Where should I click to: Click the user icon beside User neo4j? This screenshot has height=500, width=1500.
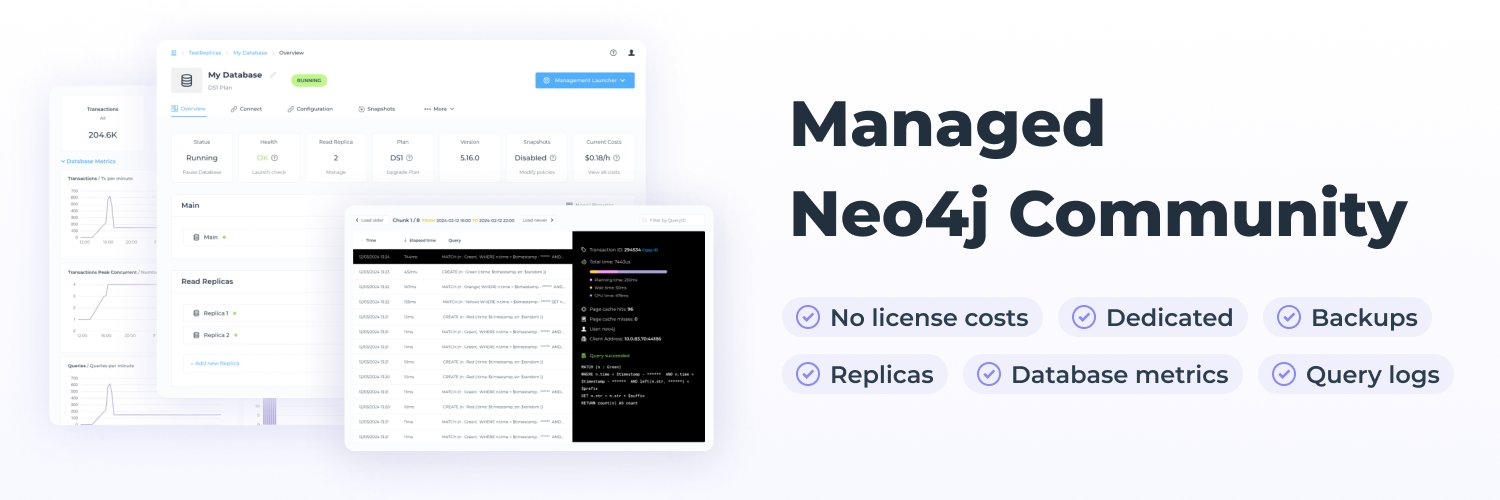(583, 329)
